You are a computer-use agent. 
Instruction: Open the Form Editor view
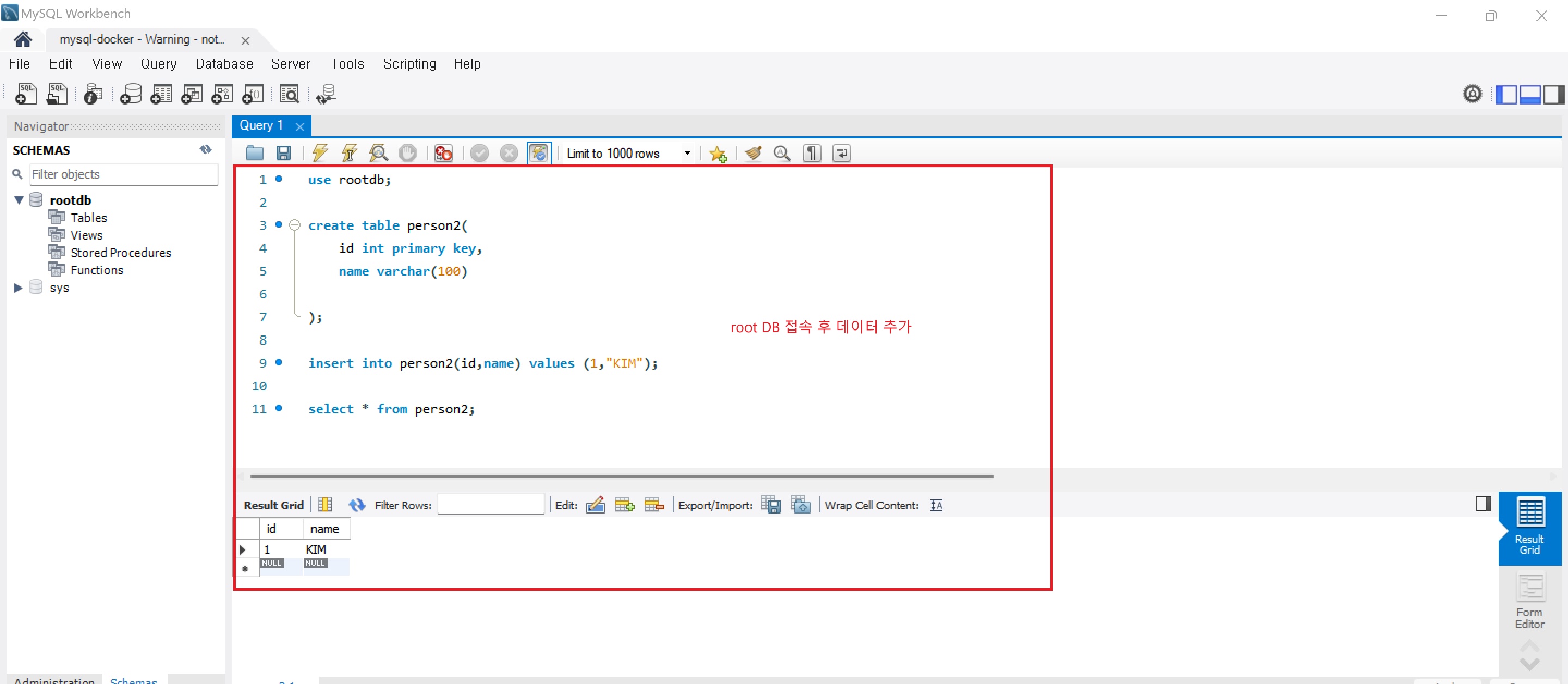pyautogui.click(x=1529, y=601)
